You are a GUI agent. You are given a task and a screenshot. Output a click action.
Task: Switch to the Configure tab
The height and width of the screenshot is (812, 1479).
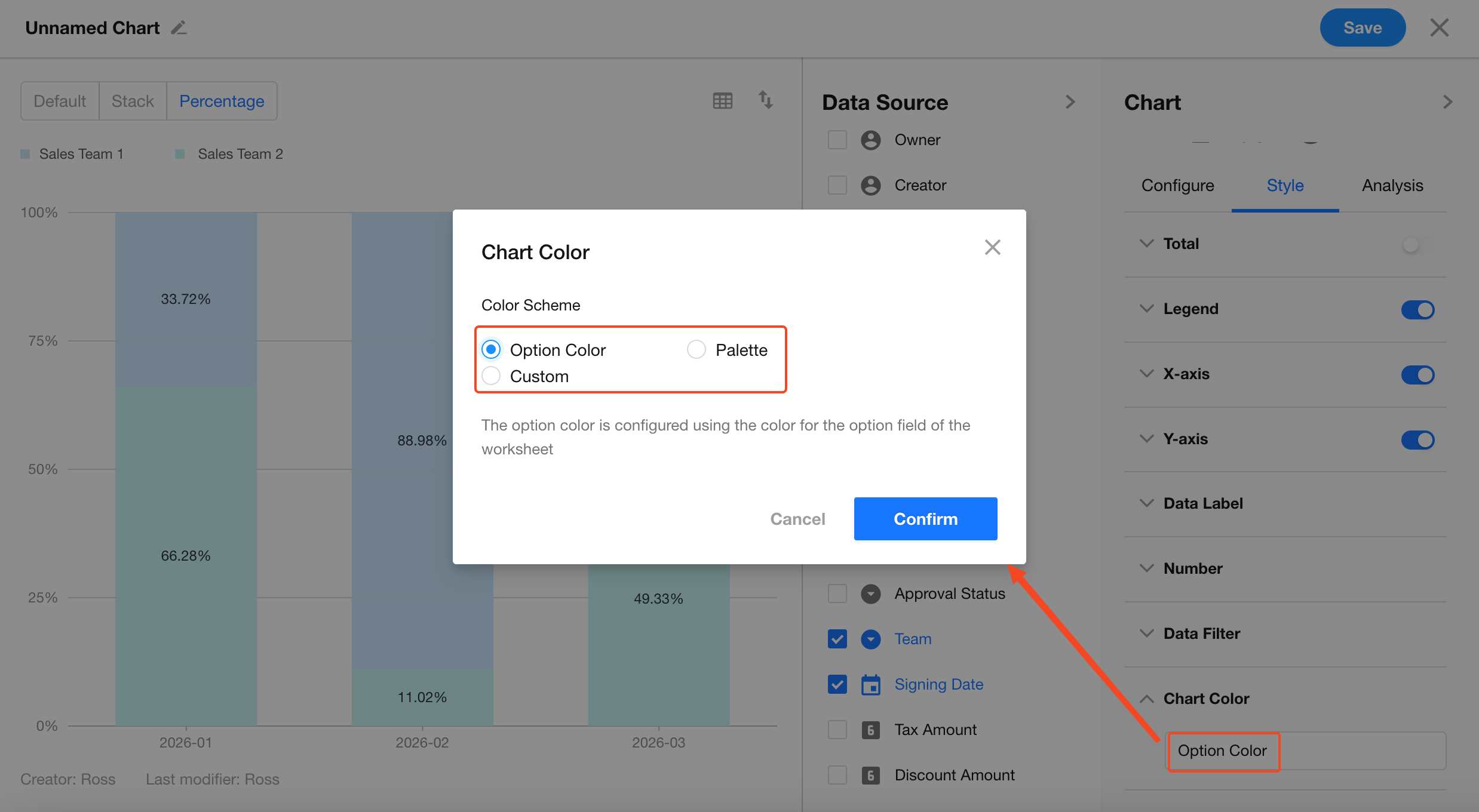(1177, 186)
